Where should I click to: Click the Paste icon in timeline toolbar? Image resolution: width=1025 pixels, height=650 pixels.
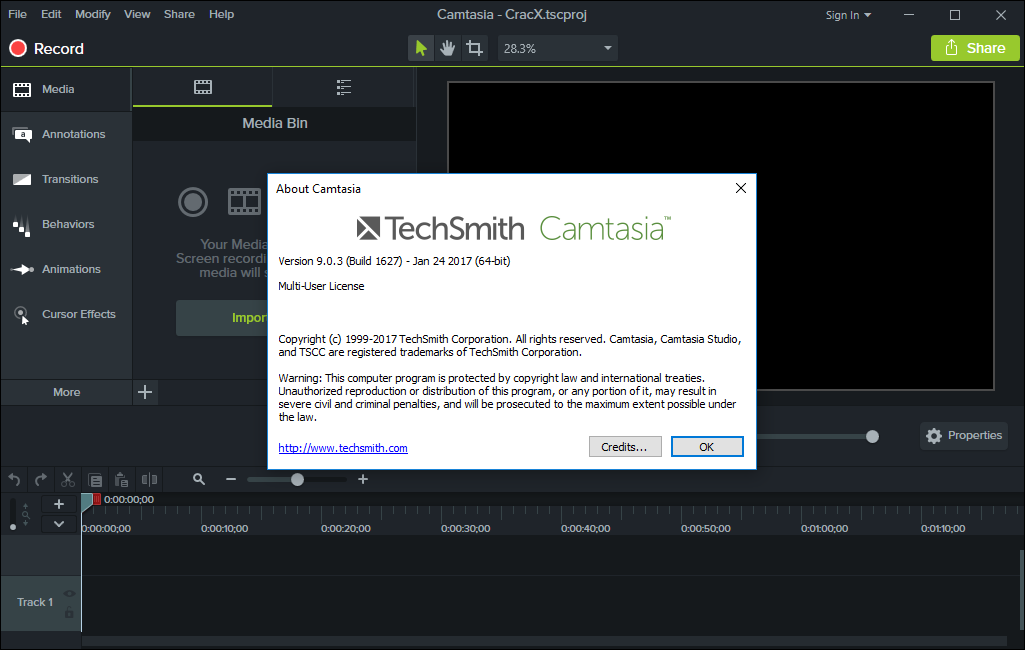122,480
